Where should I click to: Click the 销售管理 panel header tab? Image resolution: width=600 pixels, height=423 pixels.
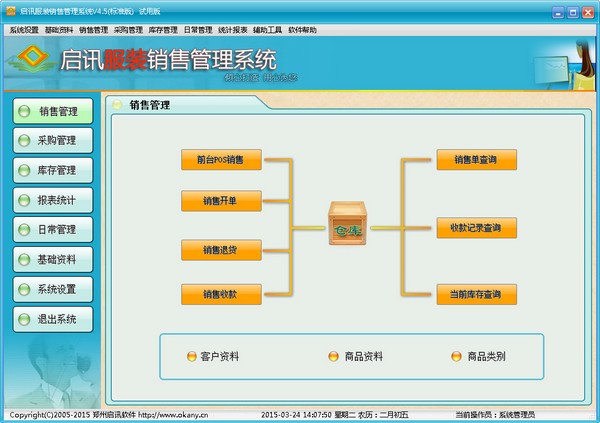[x=149, y=105]
